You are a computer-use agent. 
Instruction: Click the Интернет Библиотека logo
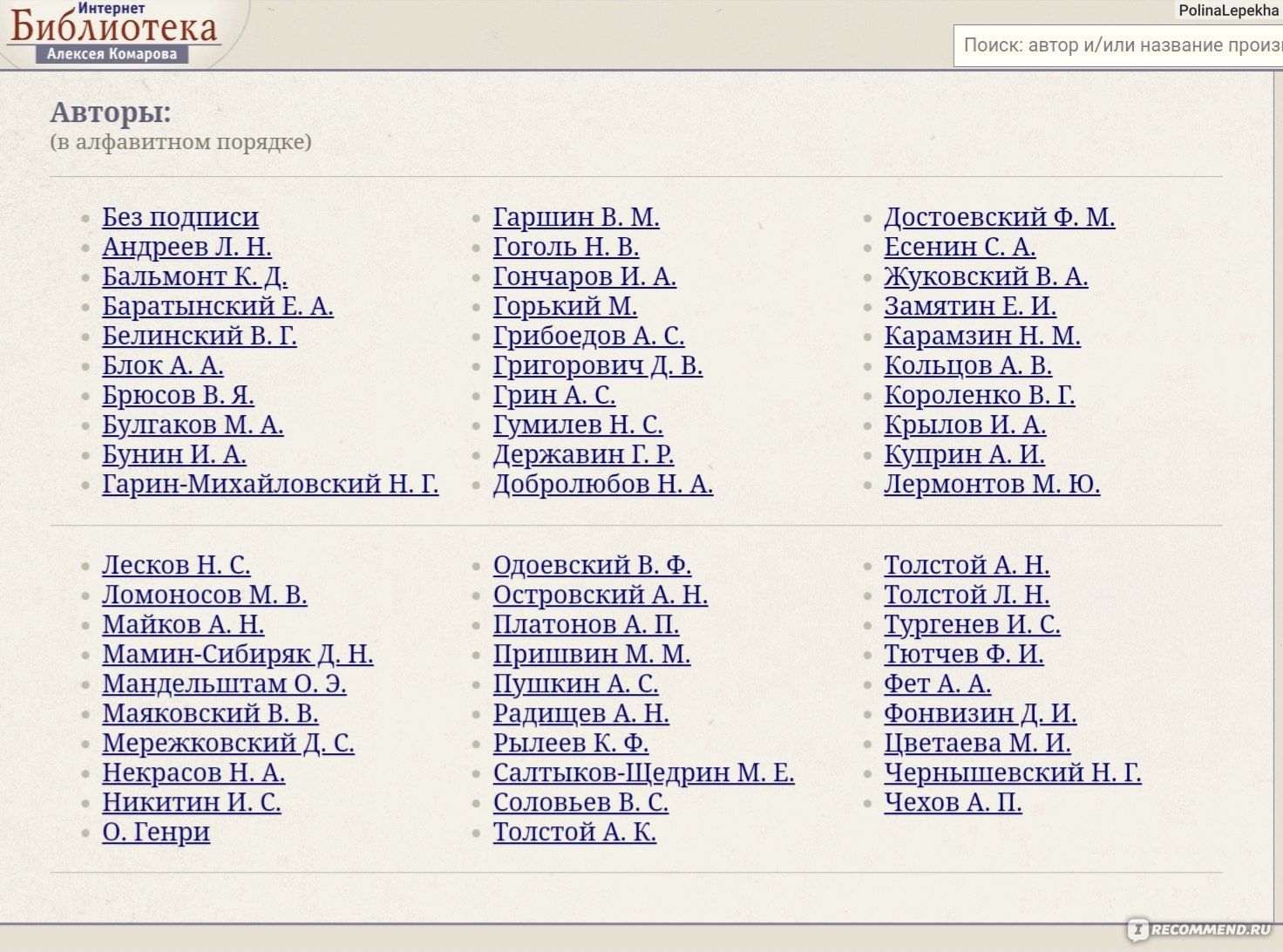pos(113,33)
